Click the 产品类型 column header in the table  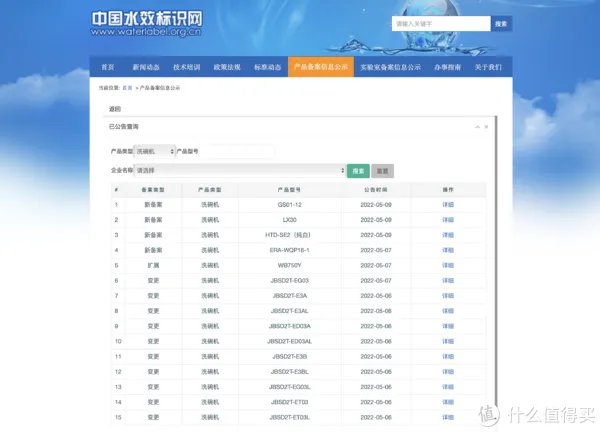(x=210, y=190)
